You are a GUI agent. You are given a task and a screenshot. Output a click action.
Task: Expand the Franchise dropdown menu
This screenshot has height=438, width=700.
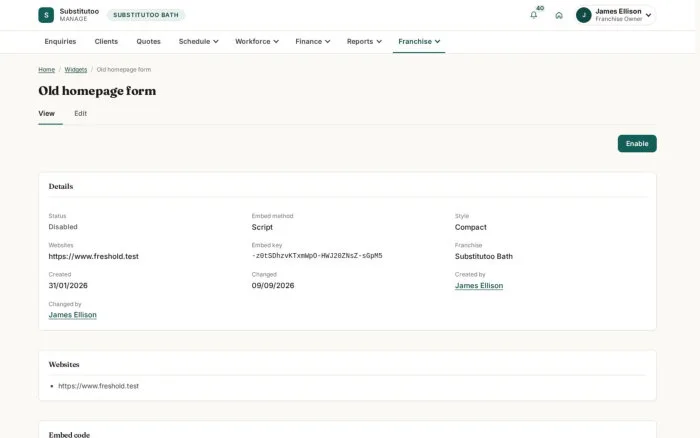coord(419,41)
